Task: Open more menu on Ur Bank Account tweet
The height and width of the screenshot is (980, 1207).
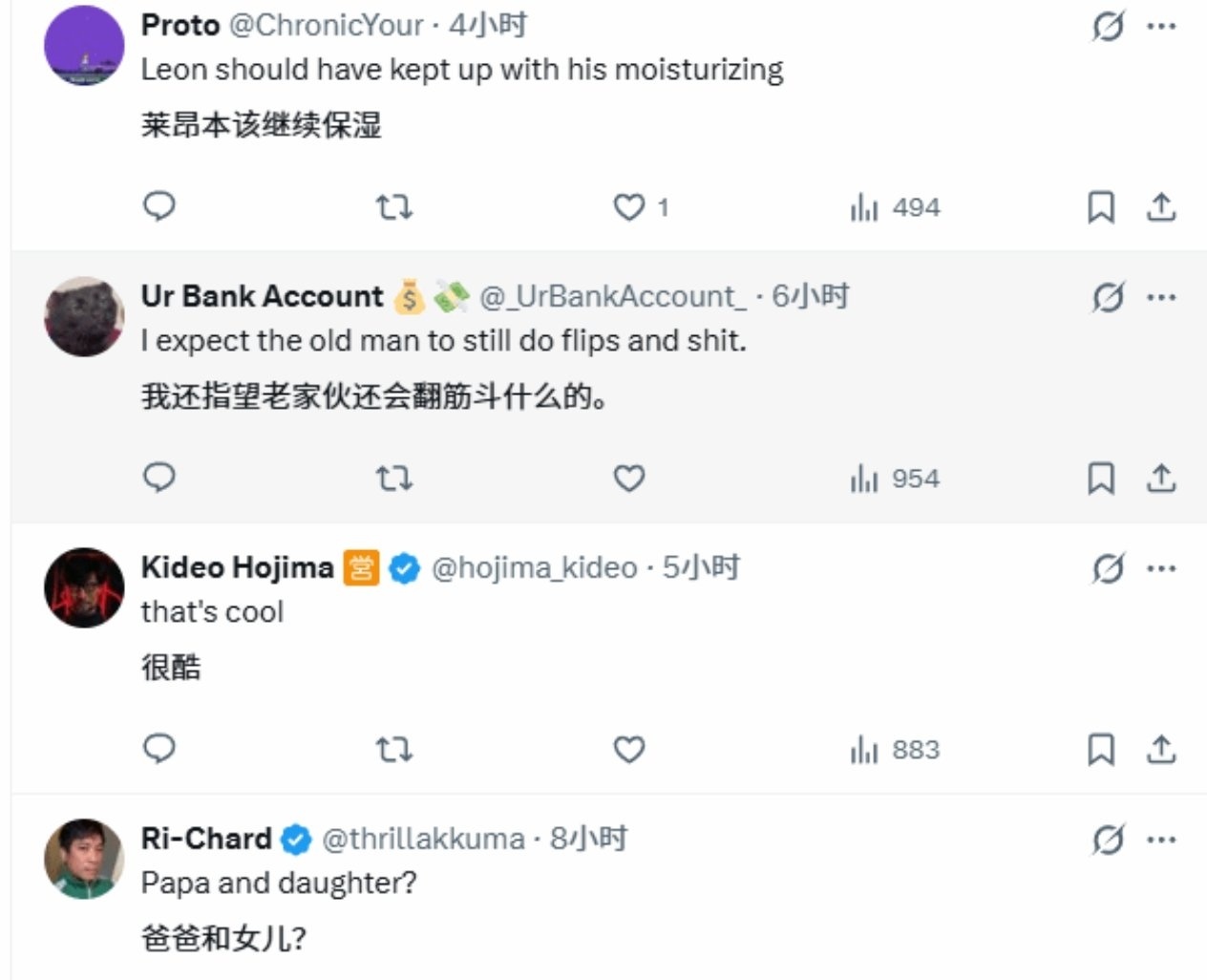Action: click(x=1161, y=298)
